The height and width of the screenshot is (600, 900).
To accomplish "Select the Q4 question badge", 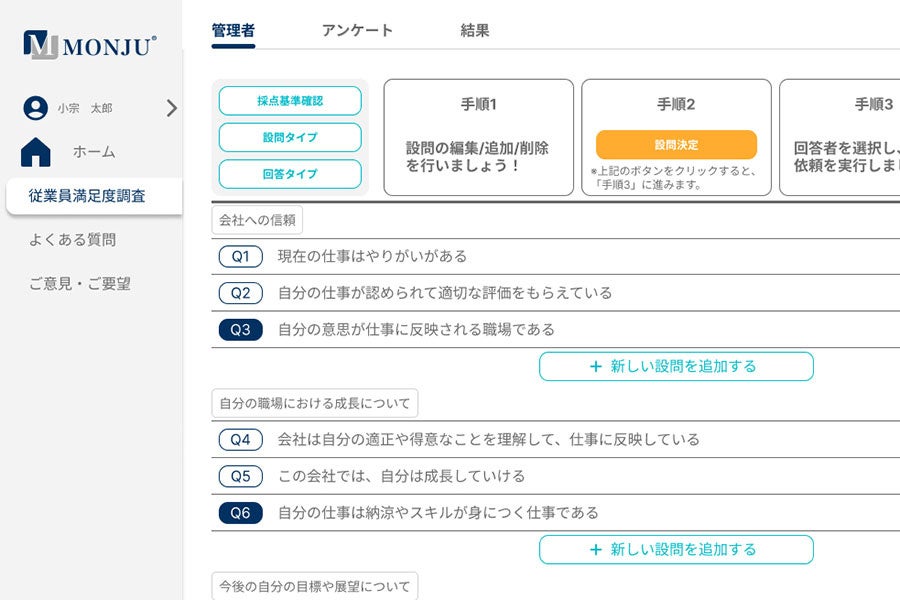I will point(240,439).
